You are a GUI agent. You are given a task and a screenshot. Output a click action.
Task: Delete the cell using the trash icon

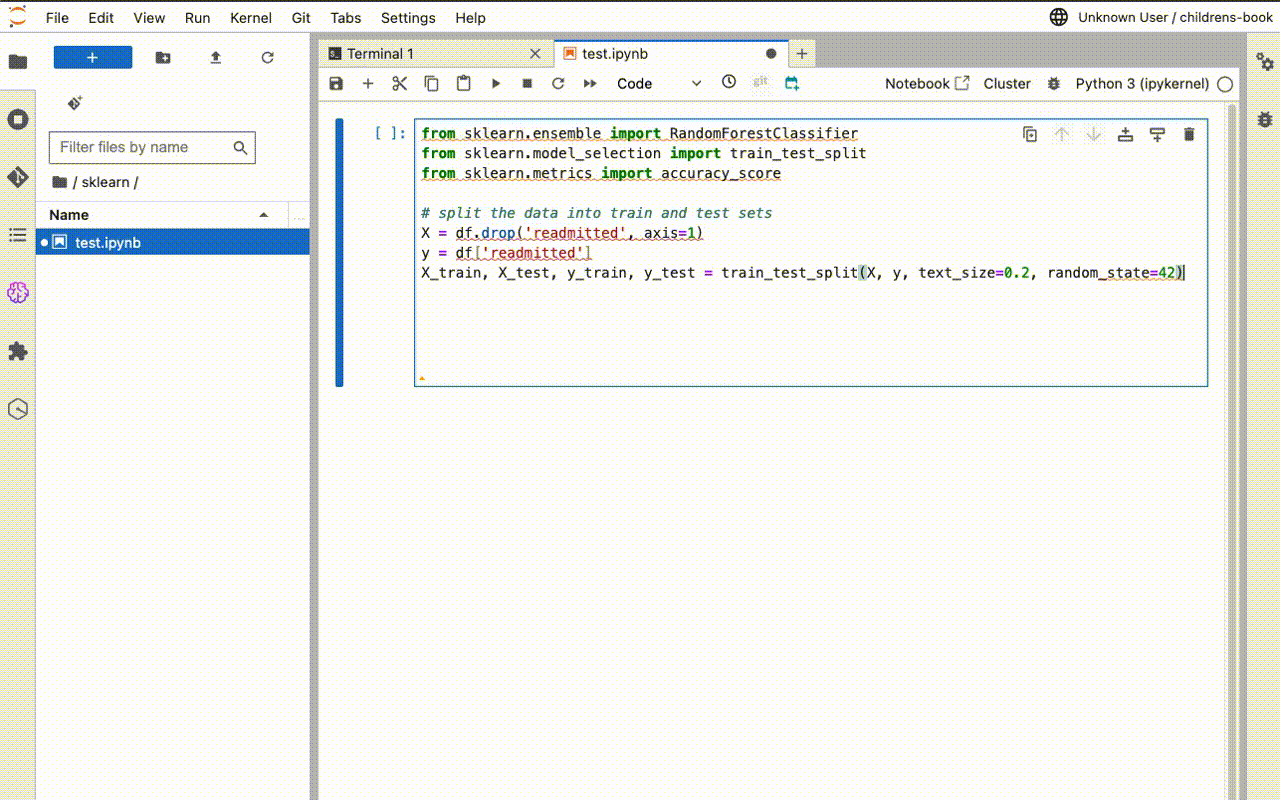(x=1189, y=134)
